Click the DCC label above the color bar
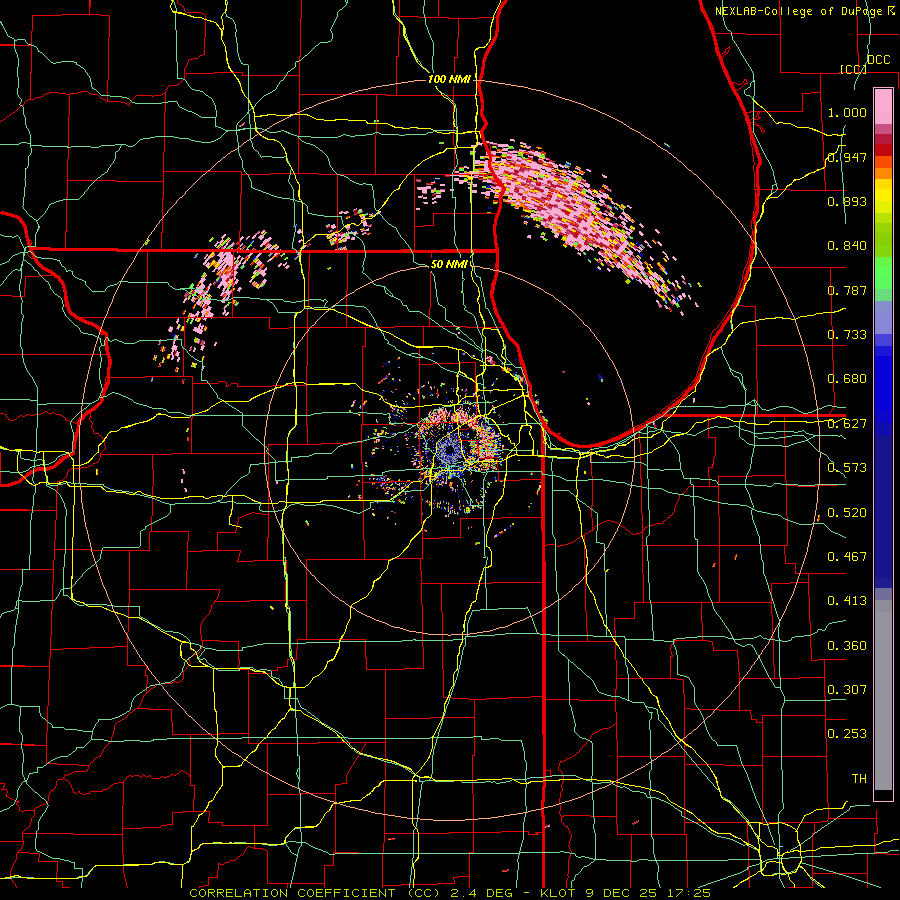This screenshot has height=900, width=900. (x=878, y=60)
